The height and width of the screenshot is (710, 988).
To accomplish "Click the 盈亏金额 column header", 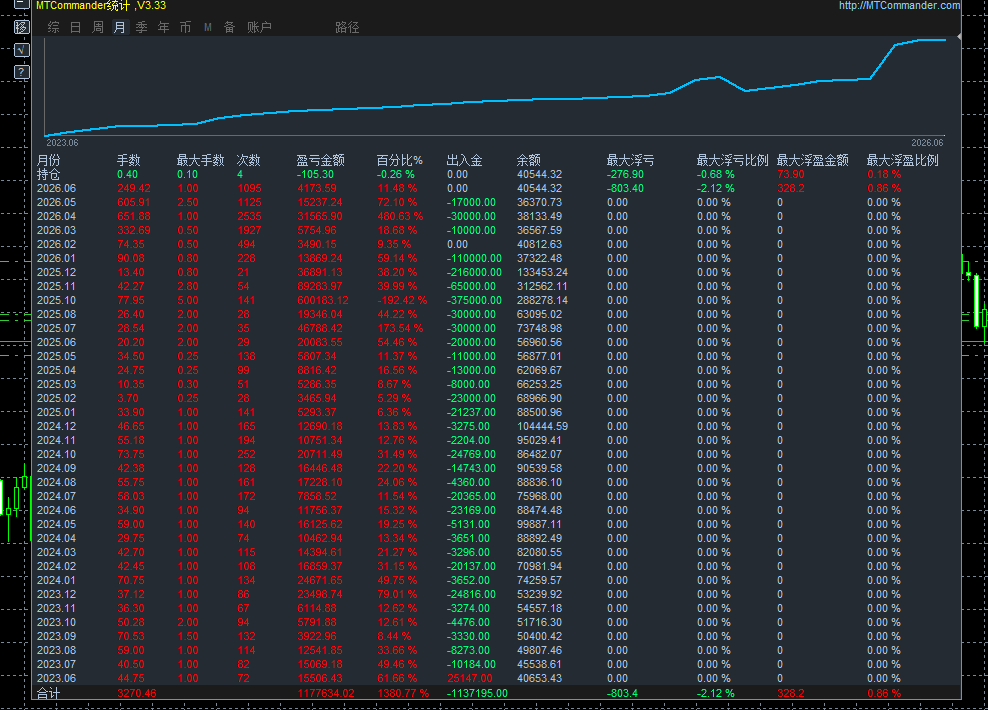I will (321, 160).
